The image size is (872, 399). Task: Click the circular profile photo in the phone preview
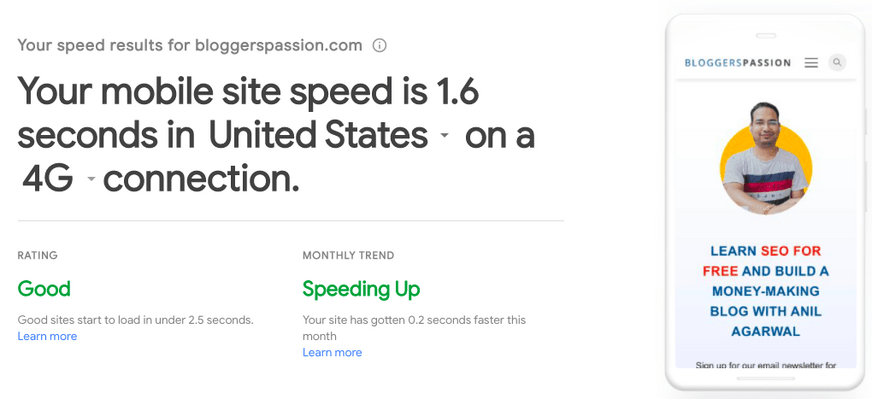click(766, 159)
